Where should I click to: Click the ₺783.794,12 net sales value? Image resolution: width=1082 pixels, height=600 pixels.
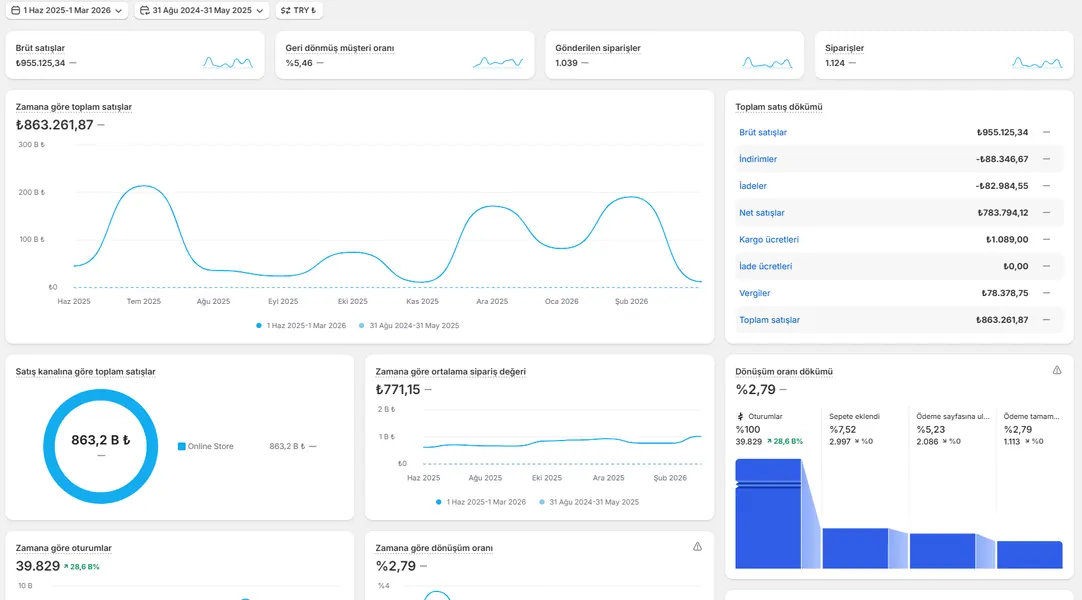point(1003,213)
